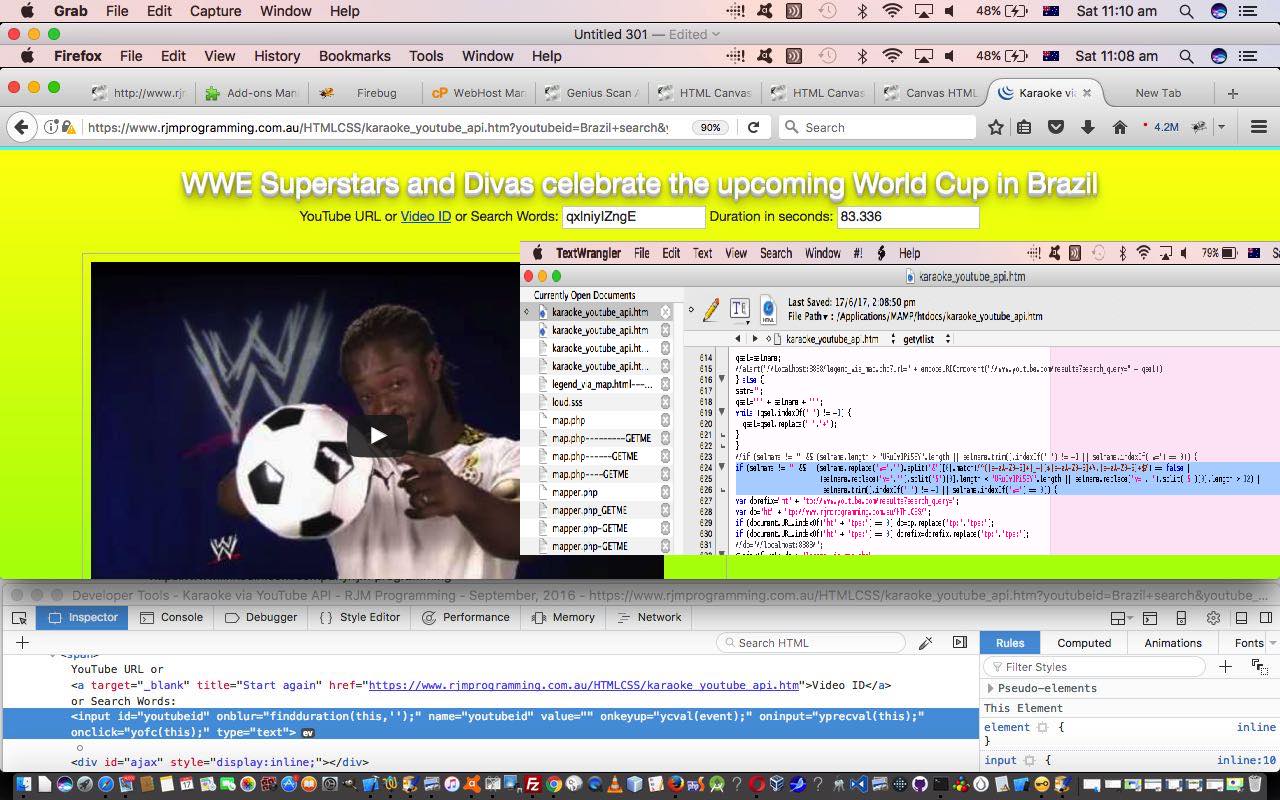Switch to the Add-ons Manager tab

pos(252,93)
